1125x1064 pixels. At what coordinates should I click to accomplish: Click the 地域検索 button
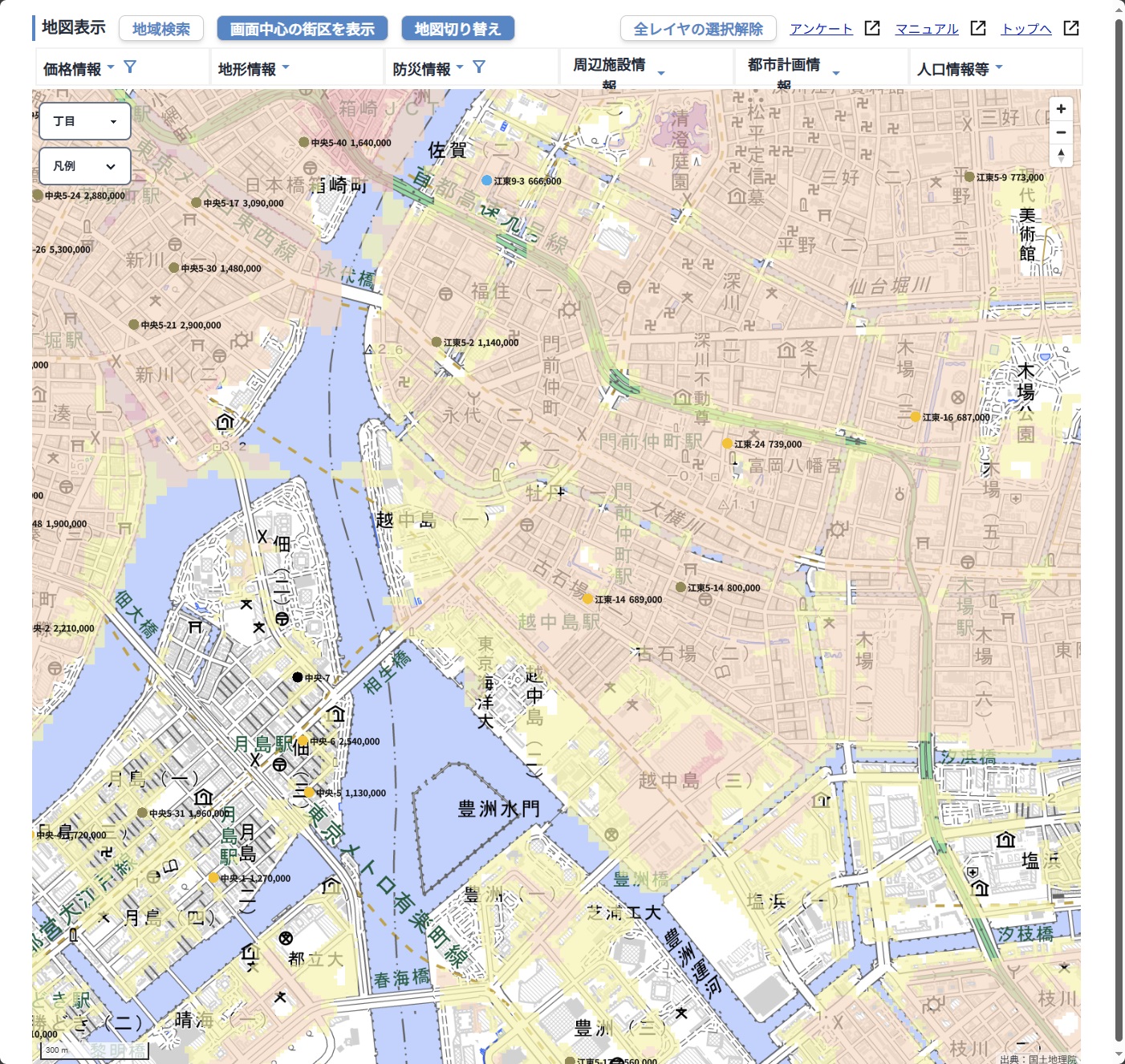pyautogui.click(x=160, y=27)
